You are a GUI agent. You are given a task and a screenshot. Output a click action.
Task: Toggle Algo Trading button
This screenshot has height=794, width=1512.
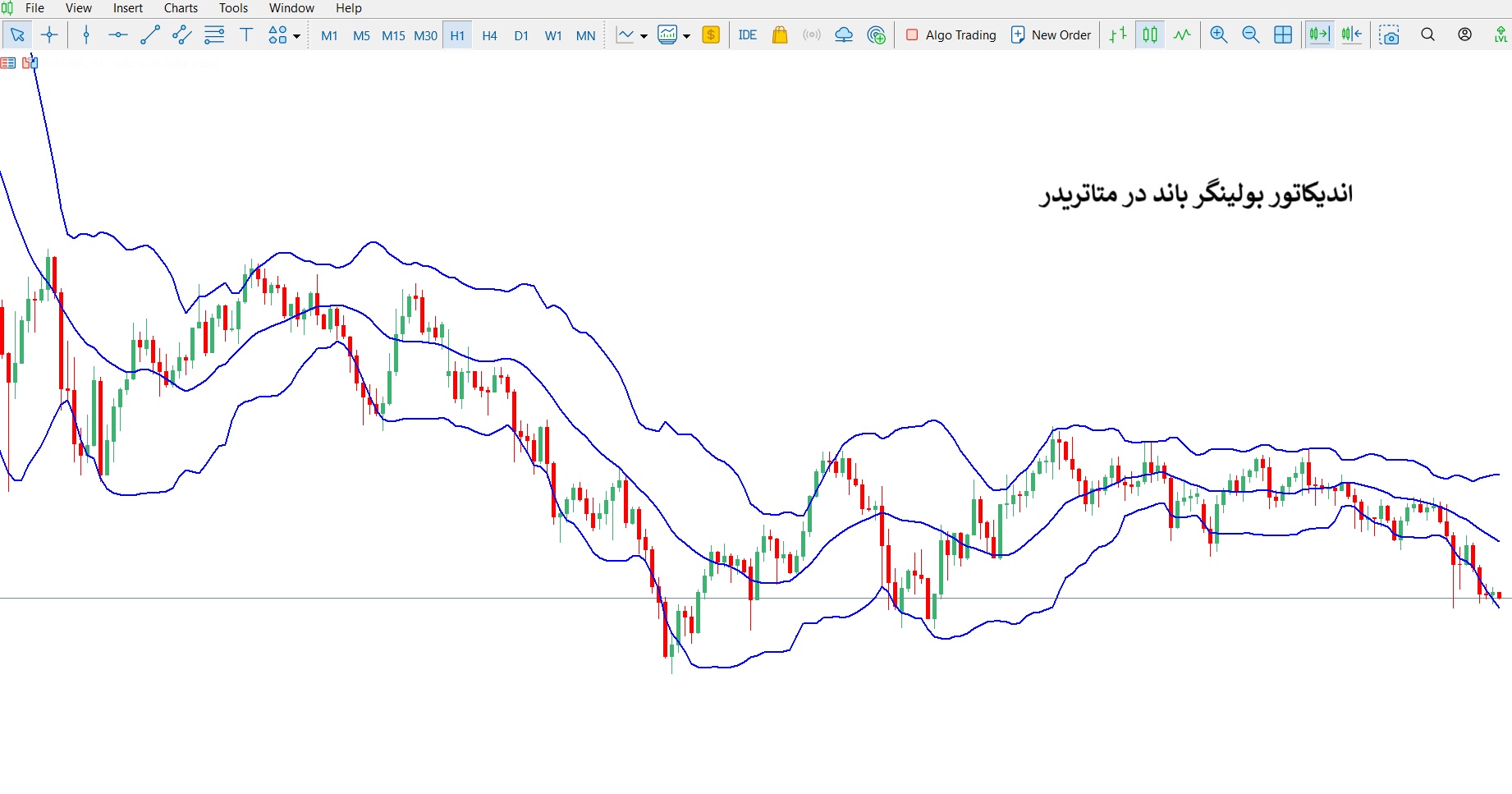tap(951, 35)
